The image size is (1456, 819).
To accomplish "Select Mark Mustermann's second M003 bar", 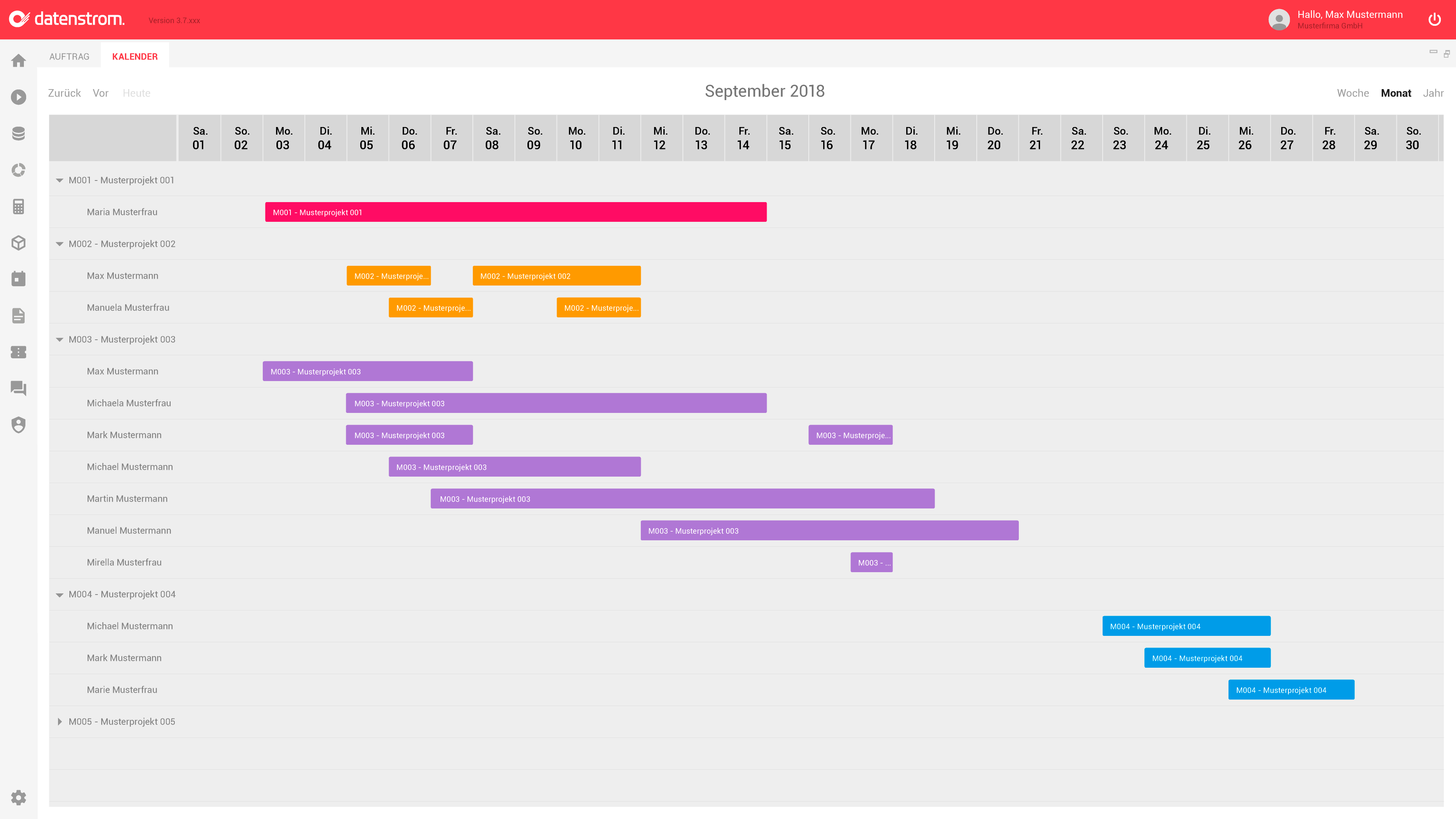I will point(850,435).
